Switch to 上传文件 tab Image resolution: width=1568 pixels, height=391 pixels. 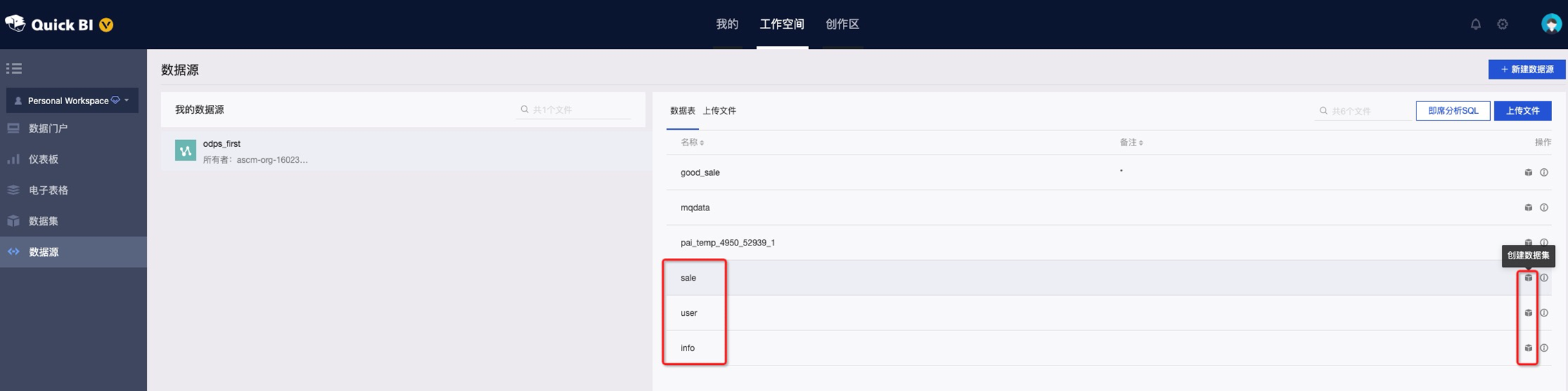[720, 110]
